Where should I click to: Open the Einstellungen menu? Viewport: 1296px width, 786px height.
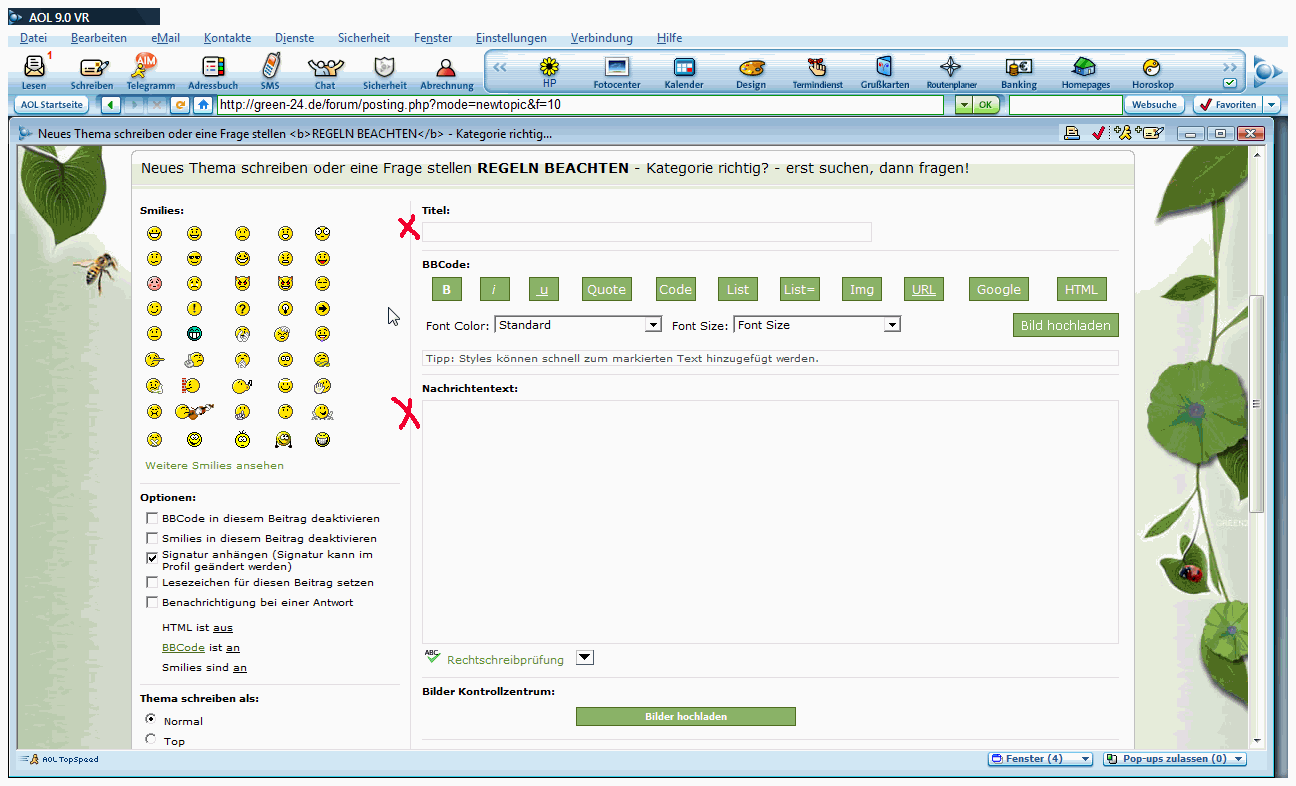coord(511,38)
